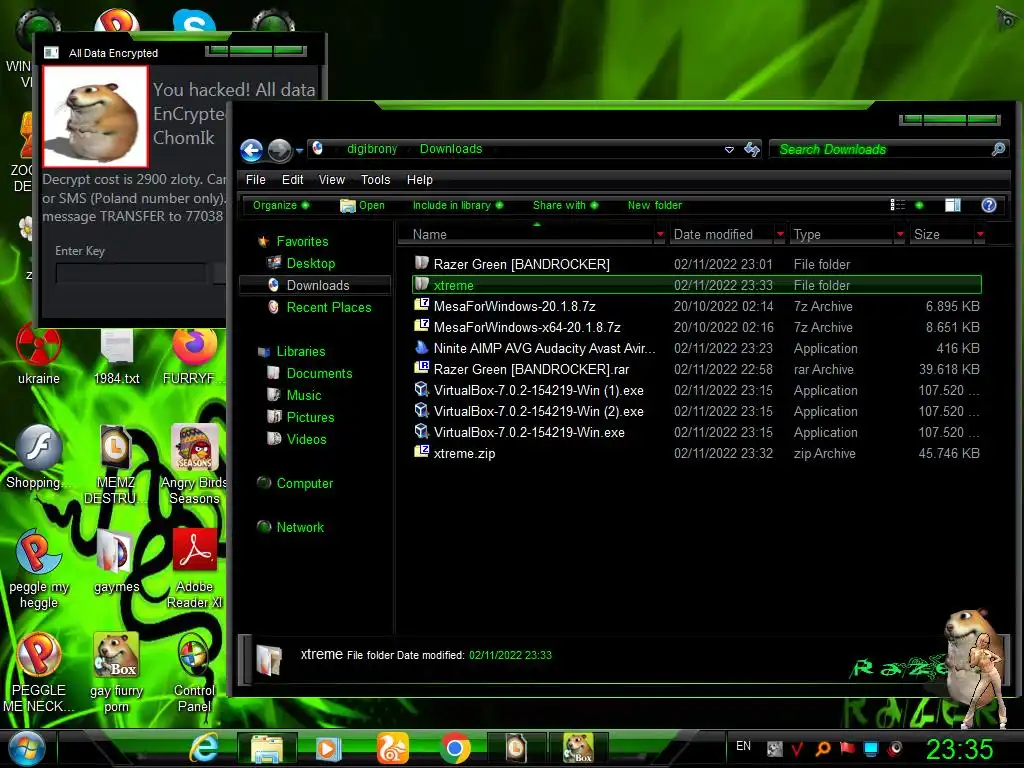
Task: Click the EN language indicator in tray
Action: (743, 746)
